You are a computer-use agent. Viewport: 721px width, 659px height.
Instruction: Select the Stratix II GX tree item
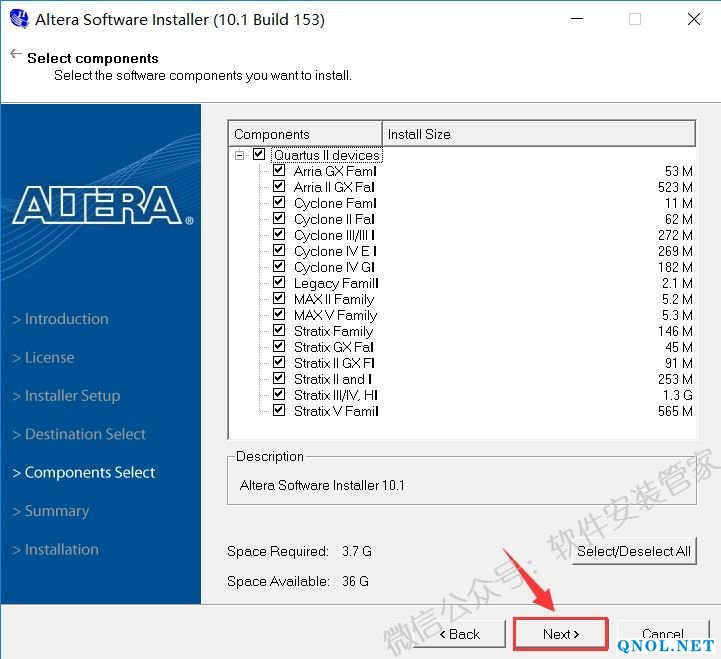coord(334,363)
